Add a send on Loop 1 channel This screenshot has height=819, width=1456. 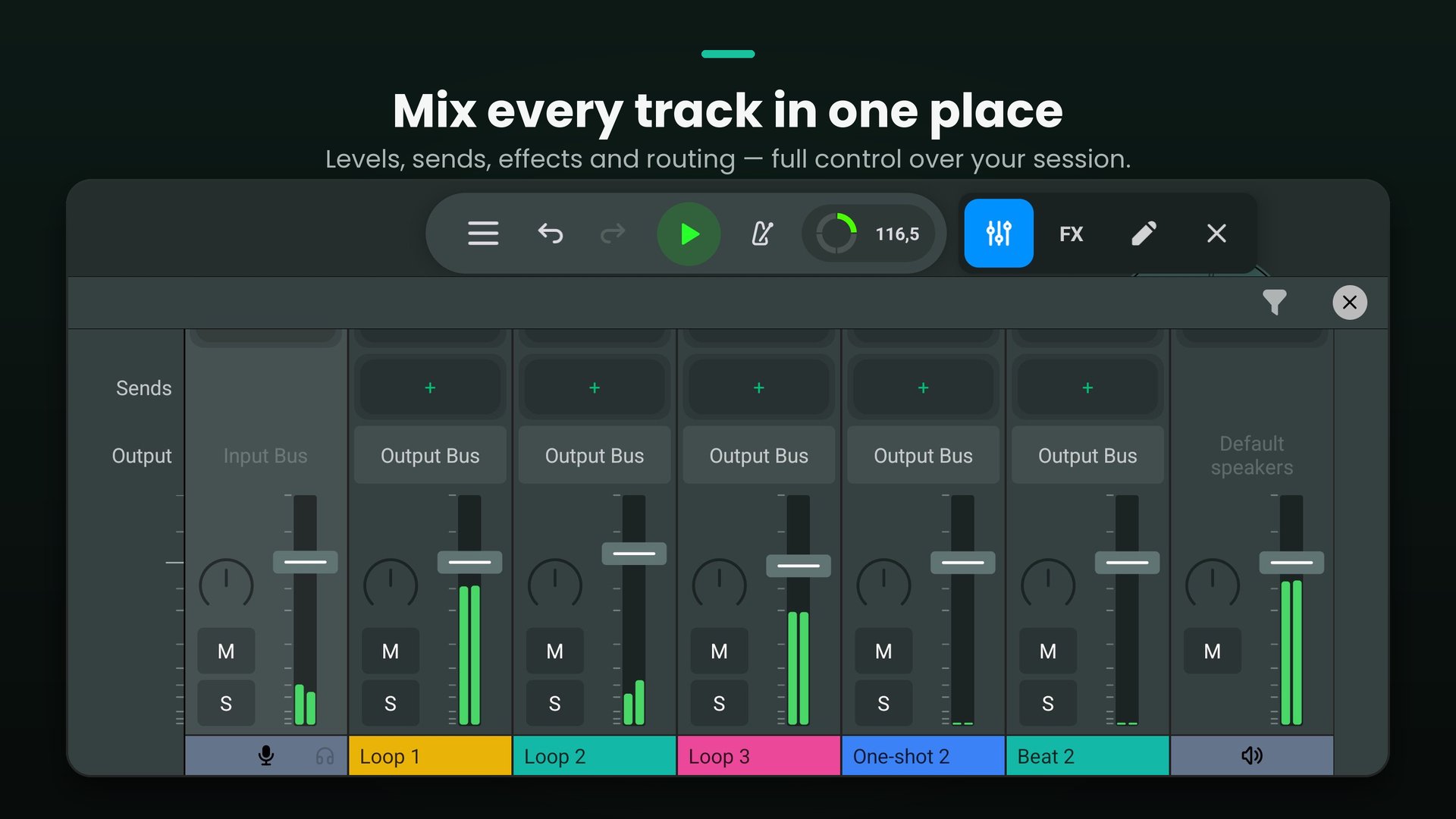[430, 388]
